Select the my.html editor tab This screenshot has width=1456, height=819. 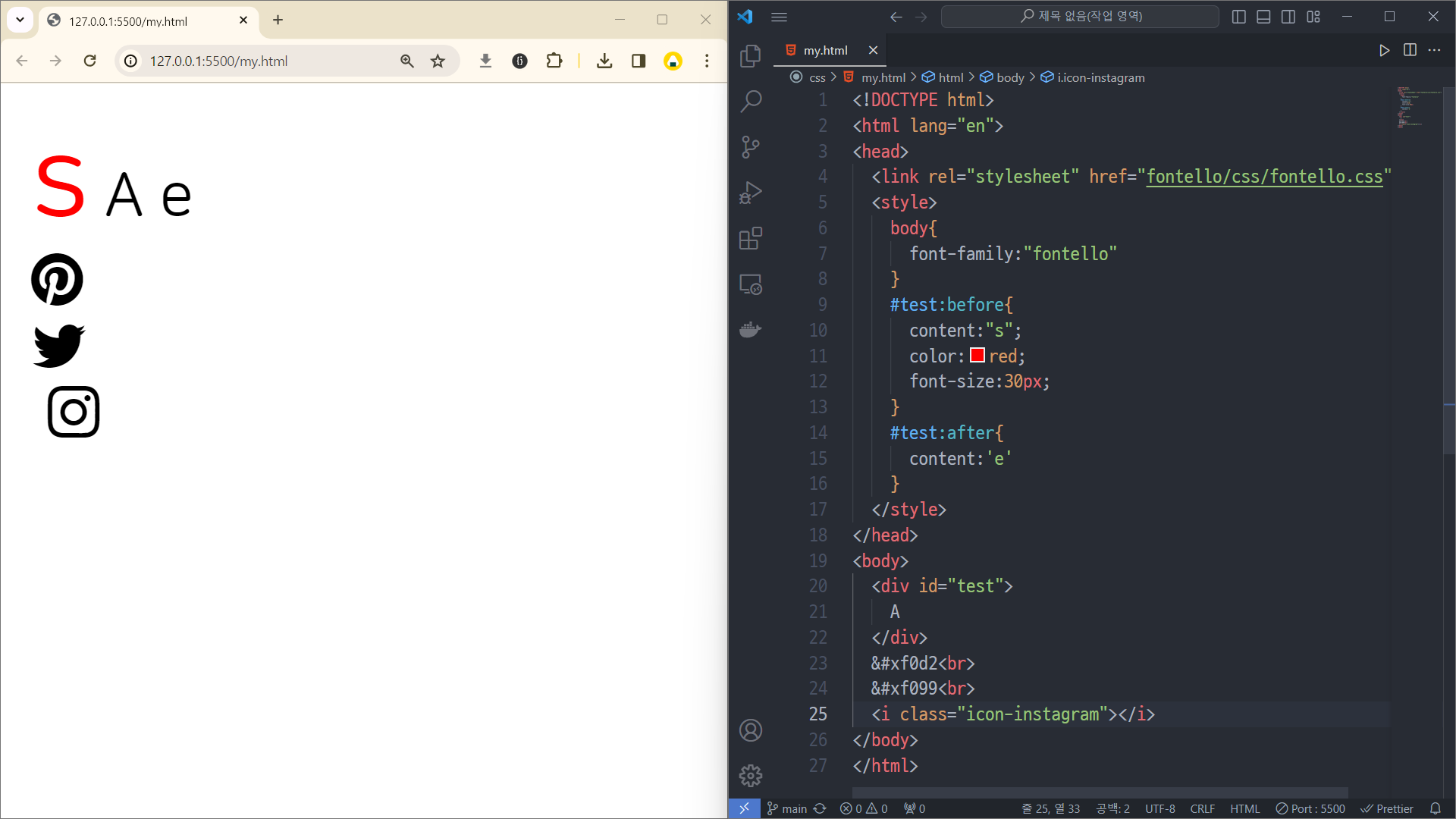825,50
